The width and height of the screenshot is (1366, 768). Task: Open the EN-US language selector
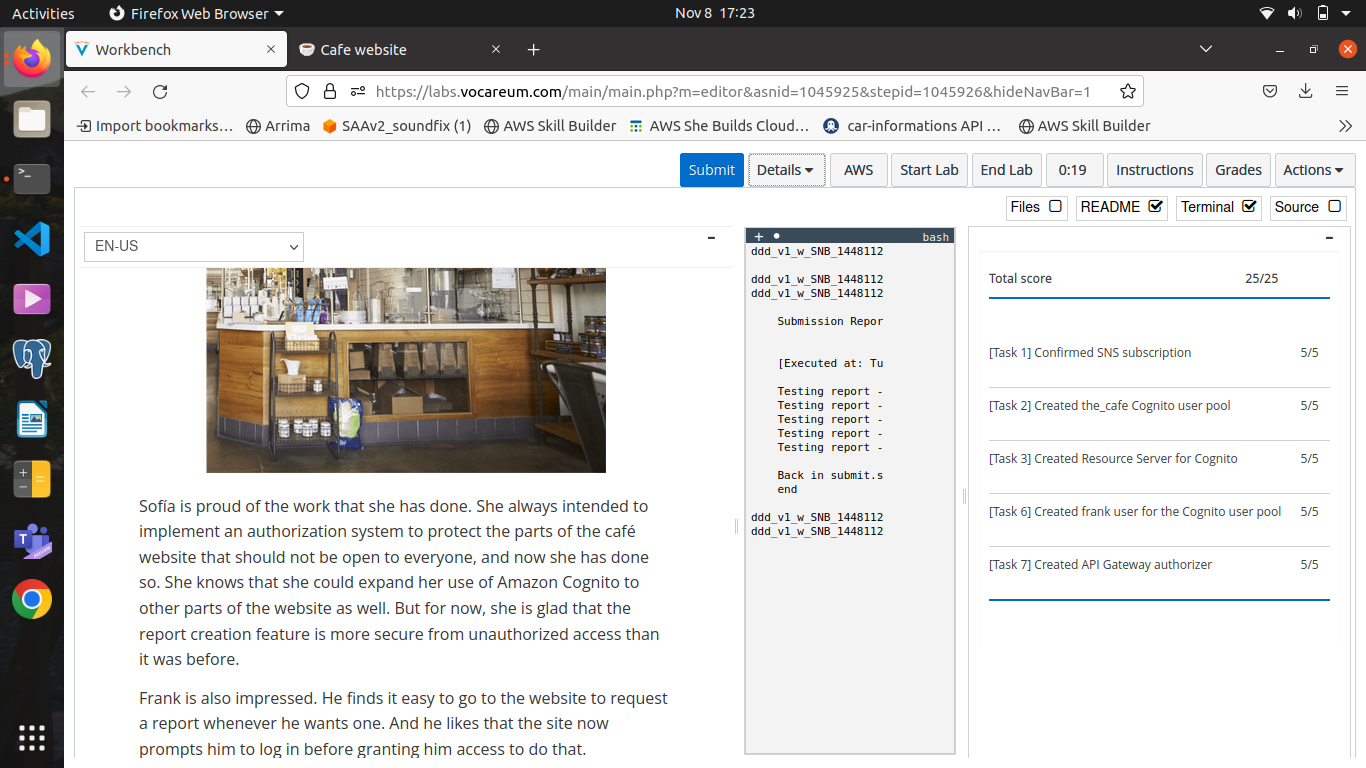pyautogui.click(x=193, y=247)
